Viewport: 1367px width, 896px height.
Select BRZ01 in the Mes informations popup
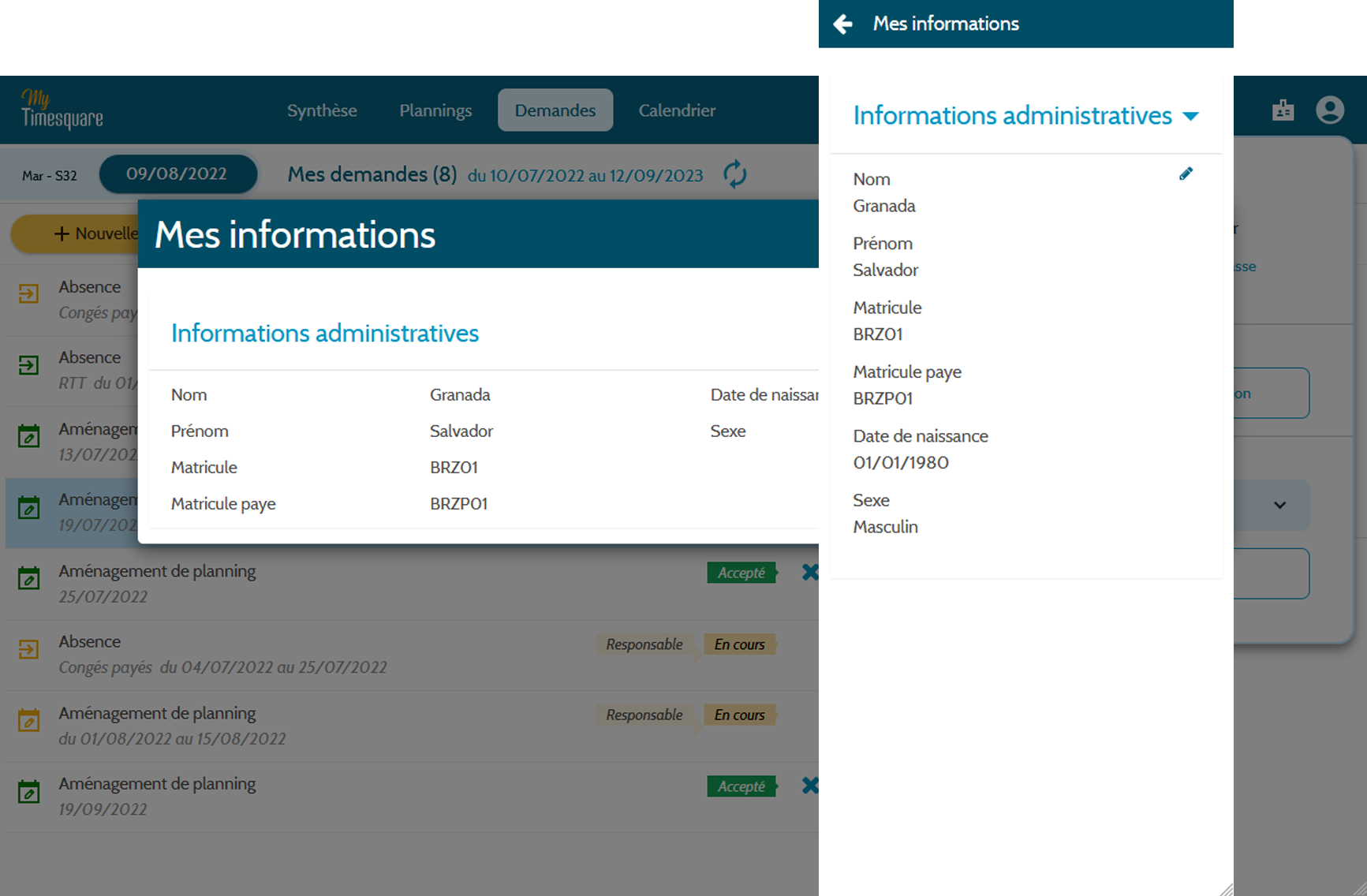click(454, 468)
